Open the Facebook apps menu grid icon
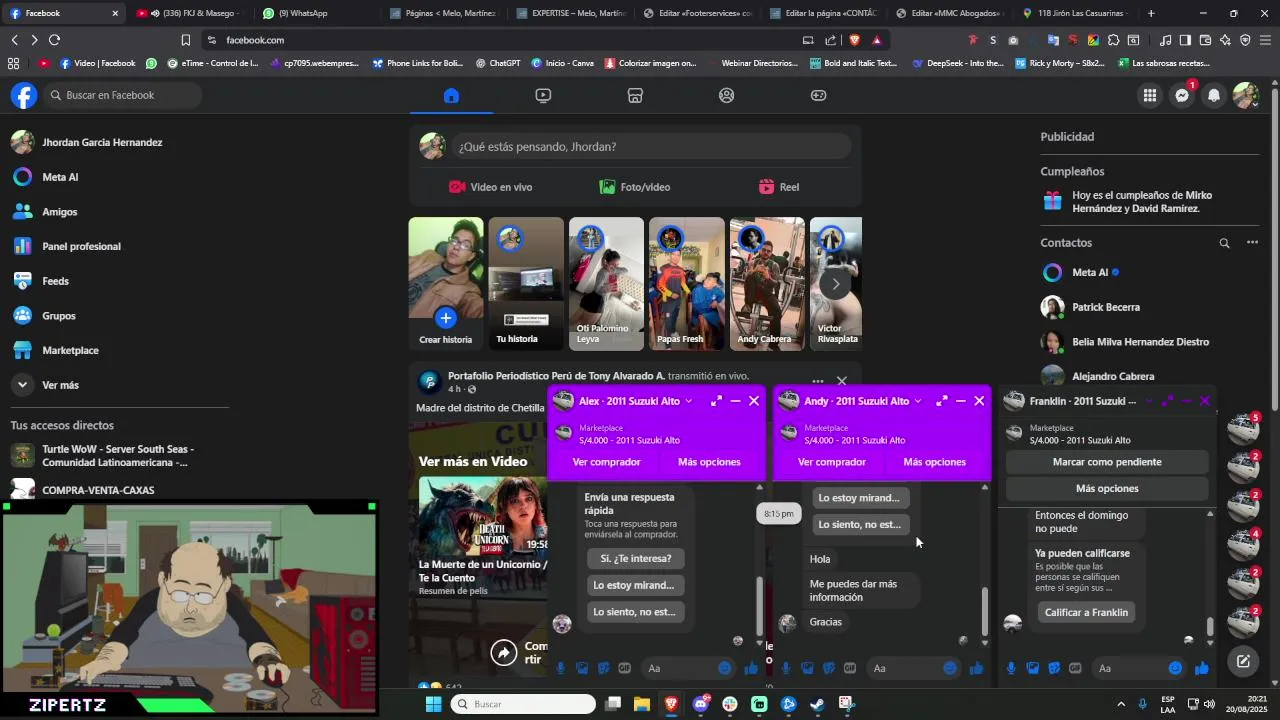 [1150, 95]
